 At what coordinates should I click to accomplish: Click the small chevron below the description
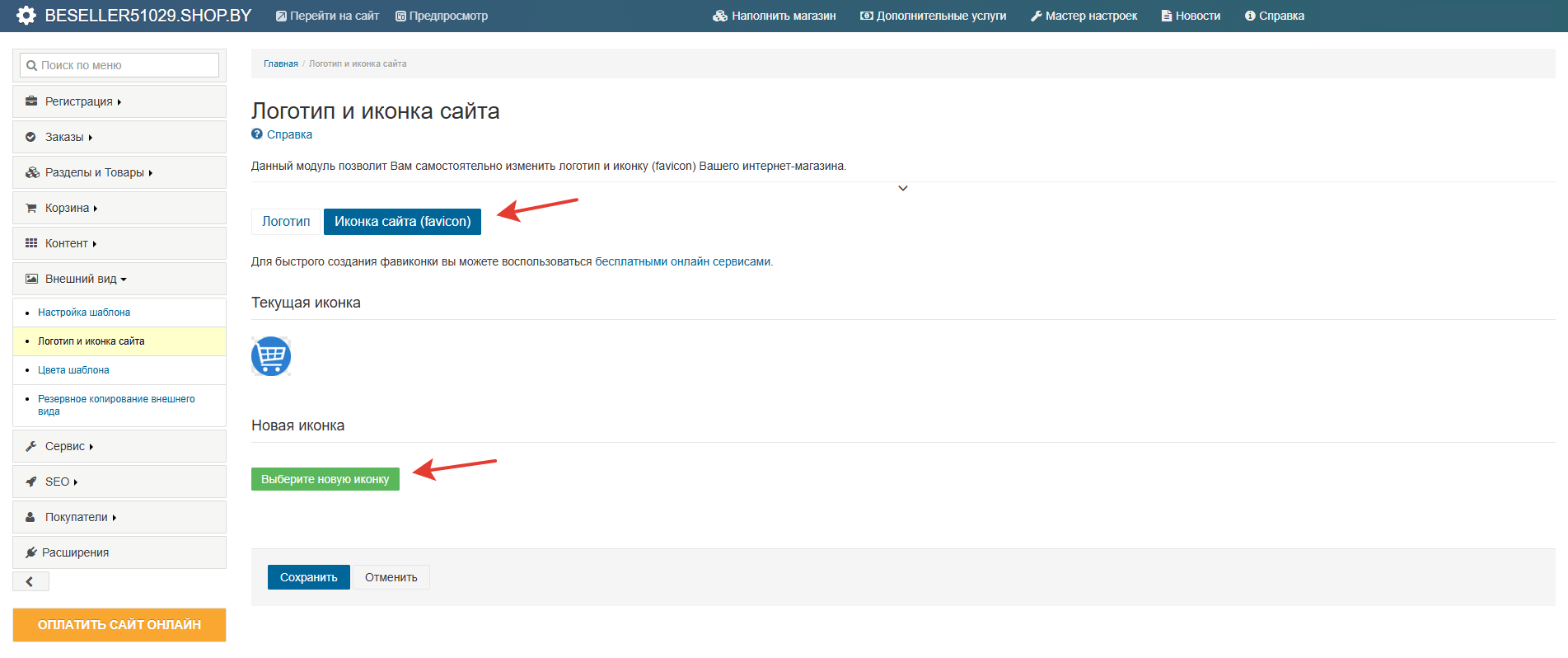click(903, 189)
